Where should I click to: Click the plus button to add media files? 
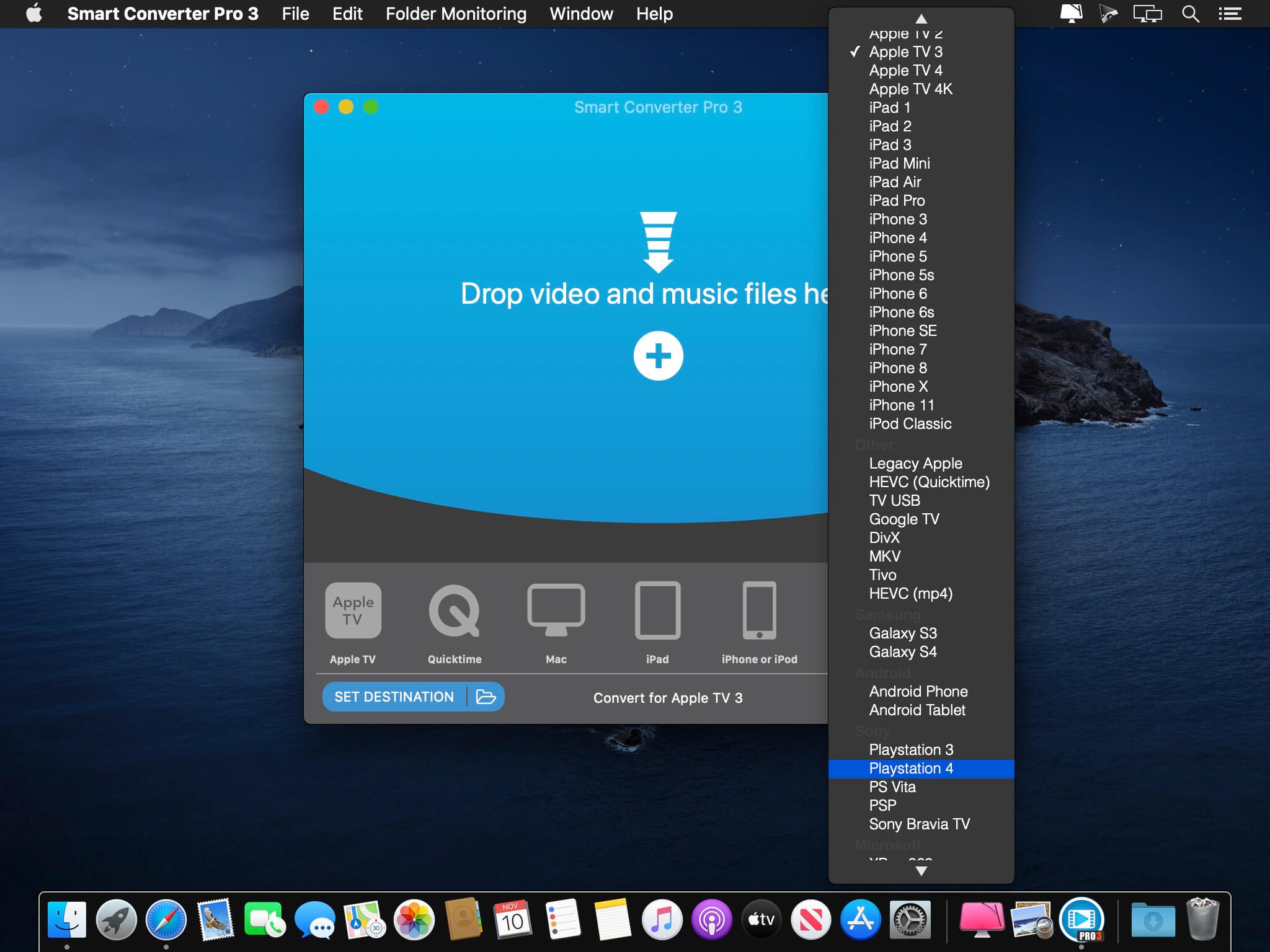[x=659, y=355]
